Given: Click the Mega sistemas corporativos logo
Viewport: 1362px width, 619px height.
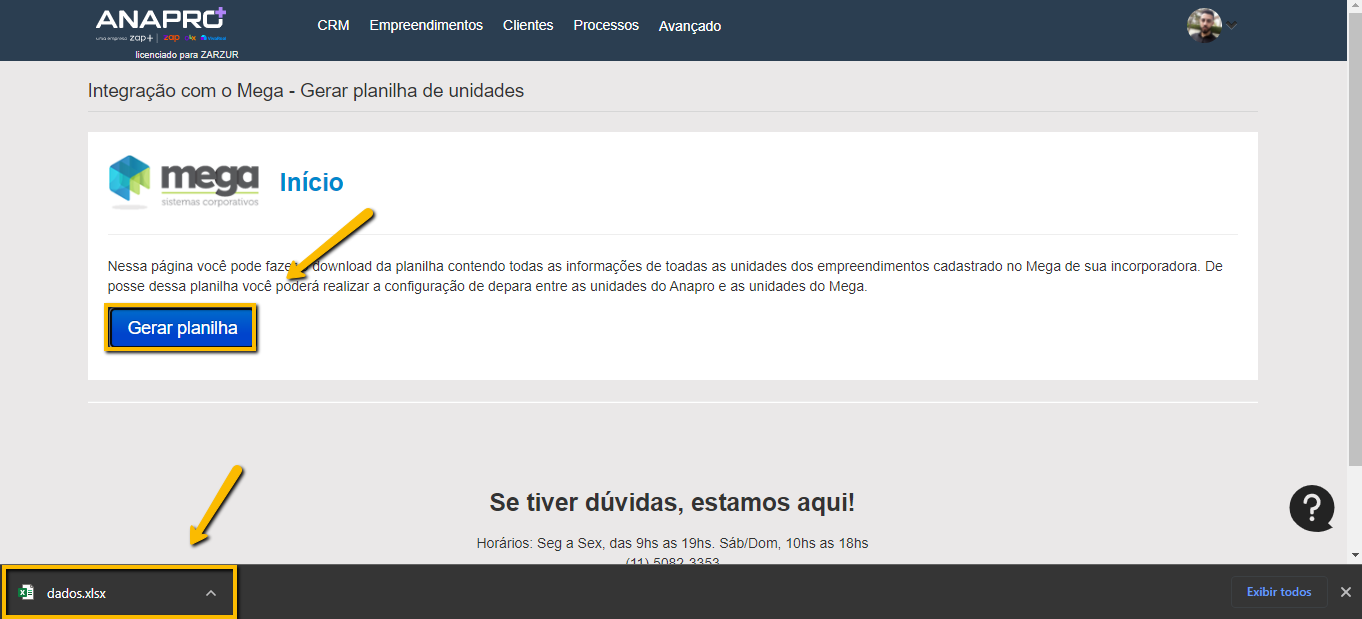Looking at the screenshot, I should (184, 182).
